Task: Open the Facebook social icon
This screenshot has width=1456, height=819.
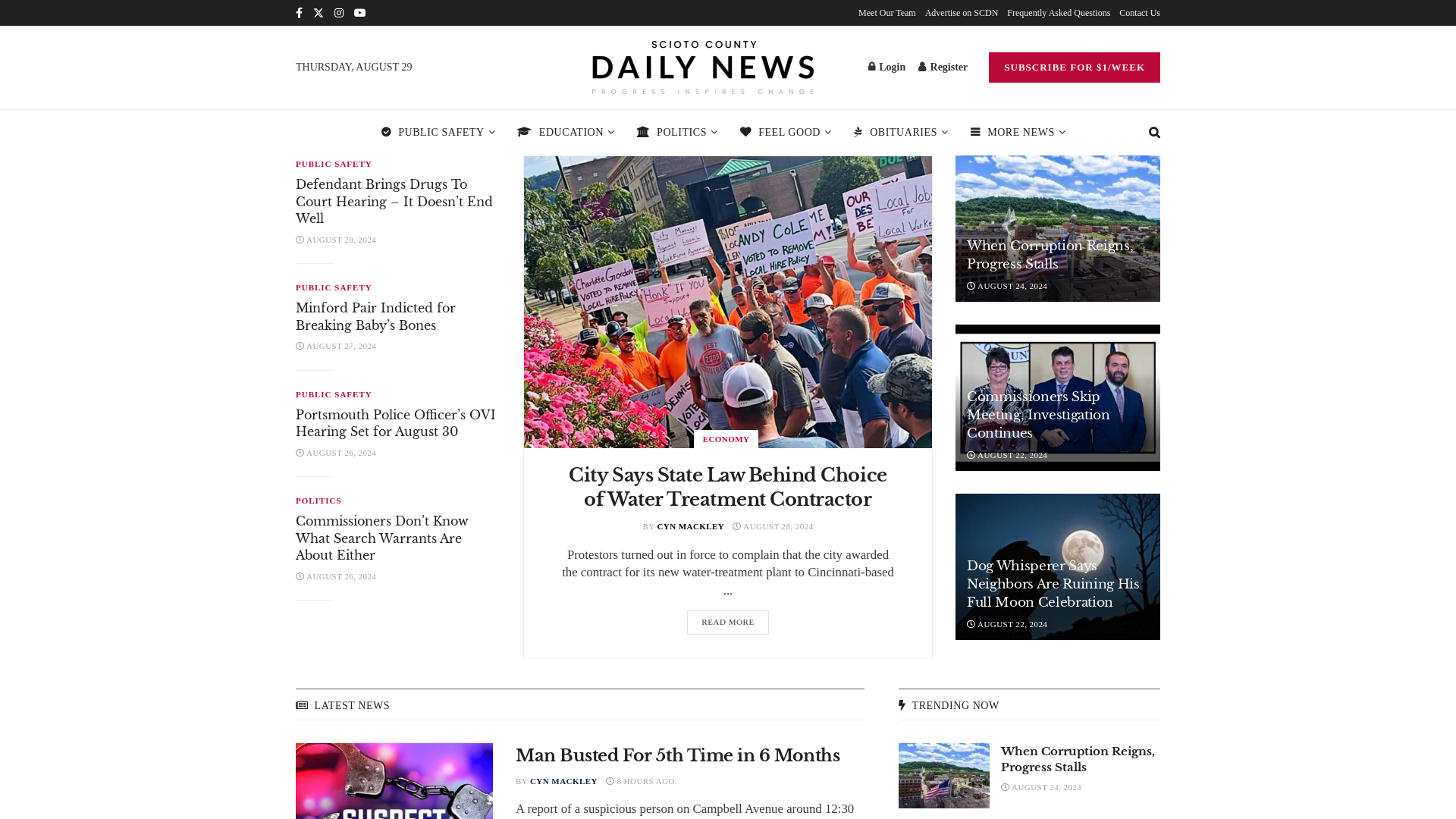Action: 299,13
